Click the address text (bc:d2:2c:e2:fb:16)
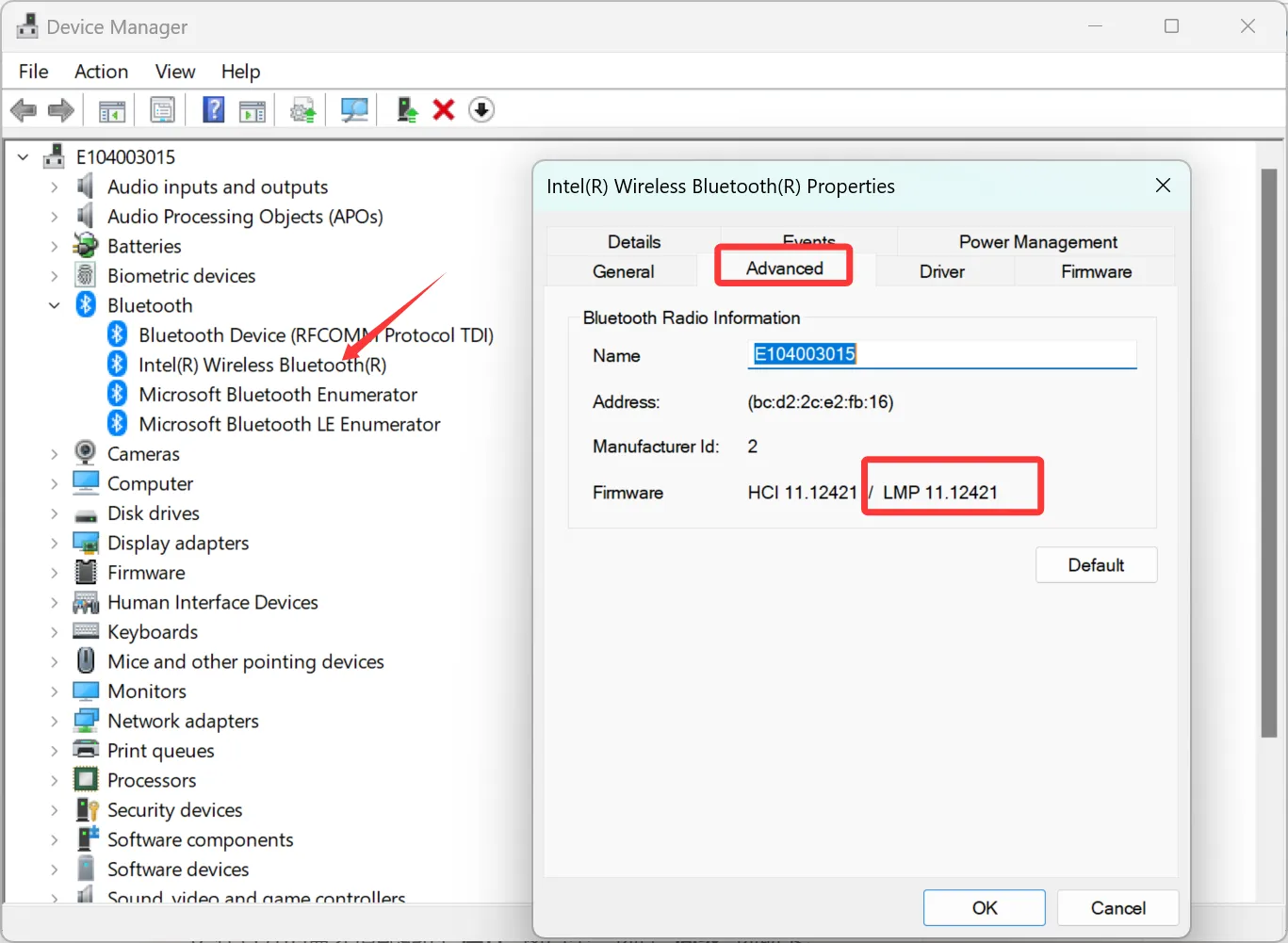 [821, 402]
